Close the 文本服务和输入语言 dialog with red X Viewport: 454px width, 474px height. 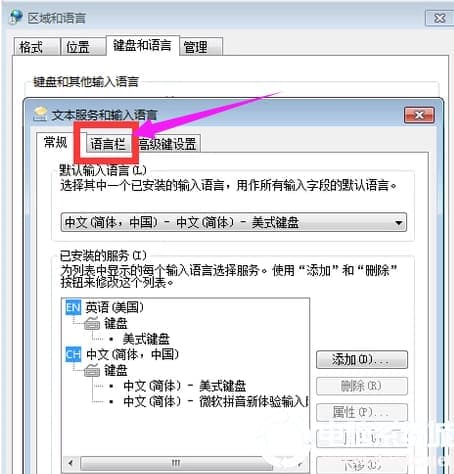419,115
